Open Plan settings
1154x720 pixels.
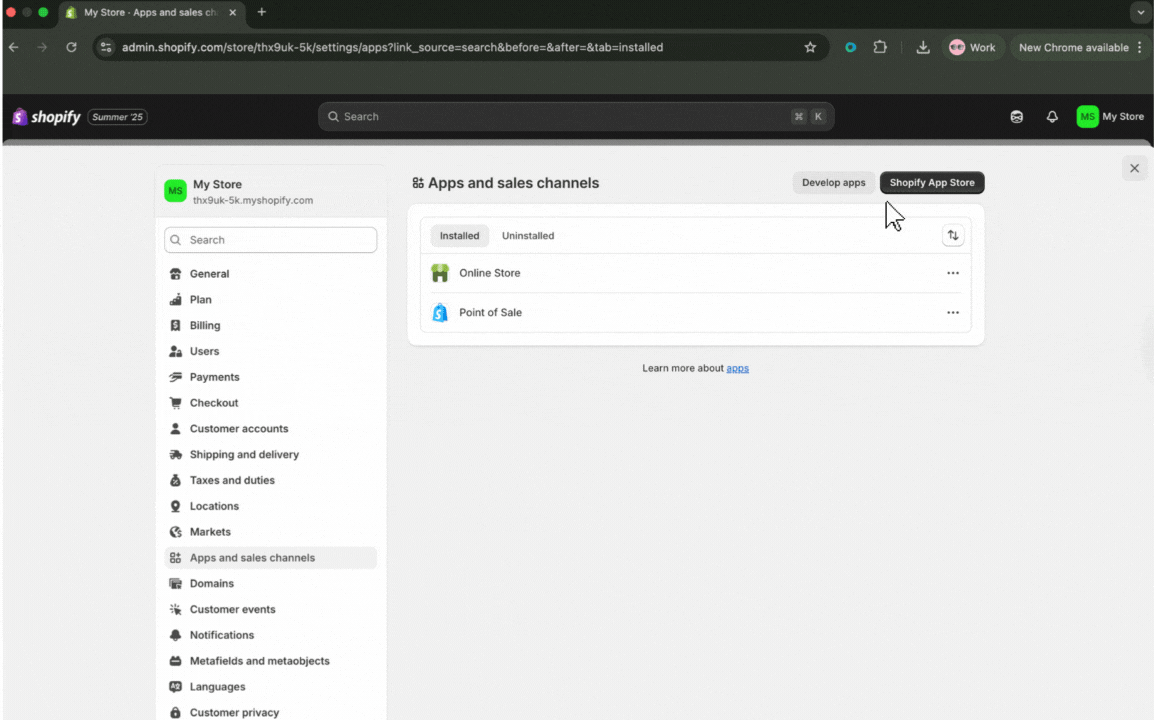pos(270,300)
